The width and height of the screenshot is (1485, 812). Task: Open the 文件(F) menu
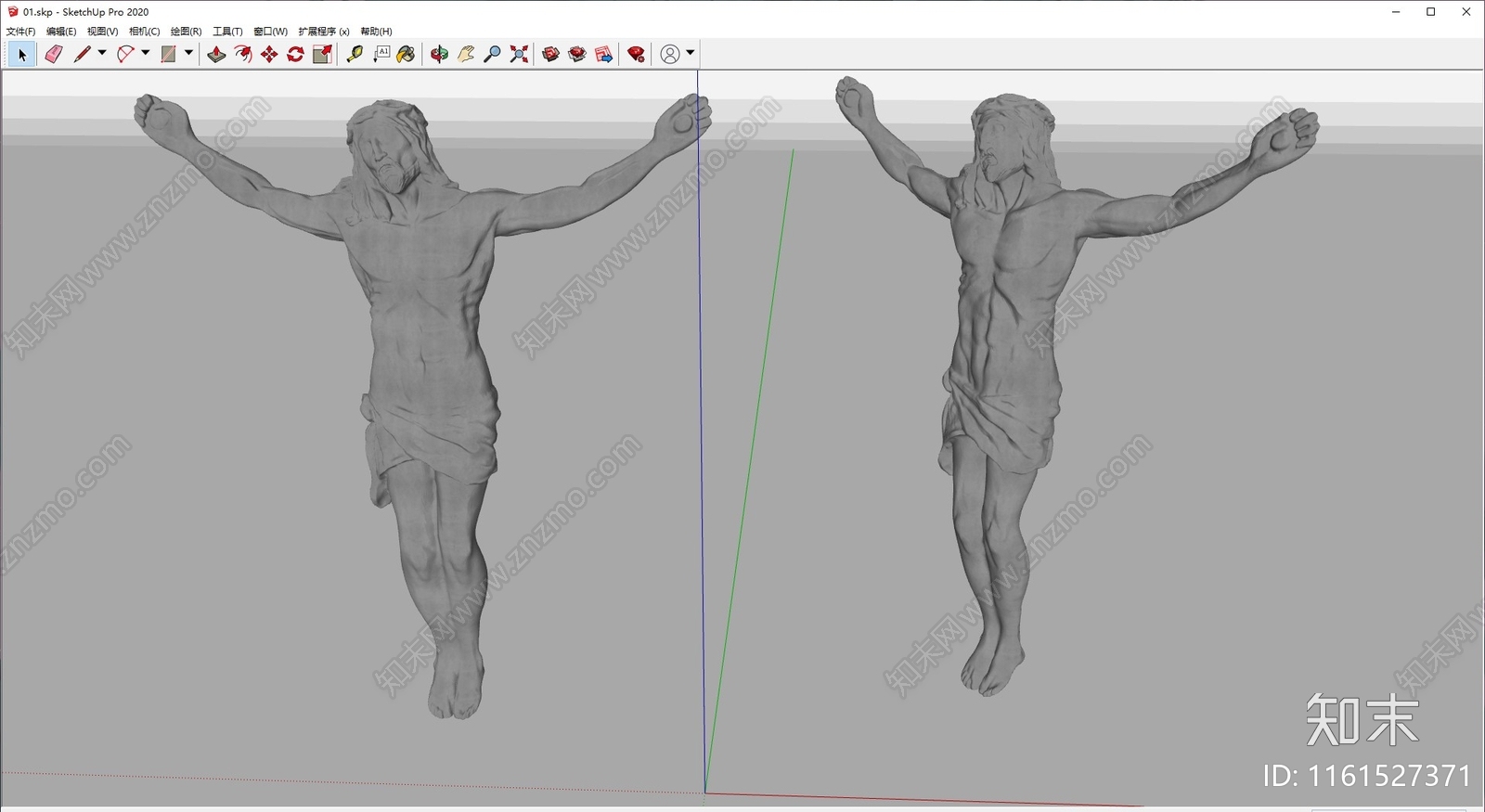point(20,32)
